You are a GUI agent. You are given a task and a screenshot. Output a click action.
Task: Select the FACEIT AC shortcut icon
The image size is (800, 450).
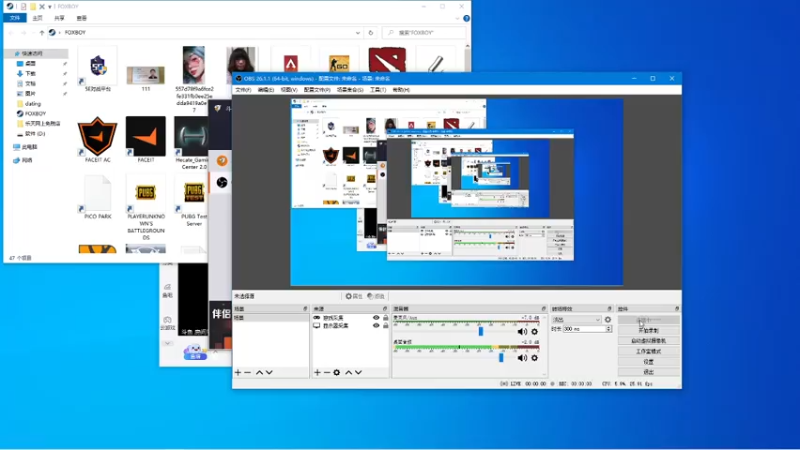[97, 139]
